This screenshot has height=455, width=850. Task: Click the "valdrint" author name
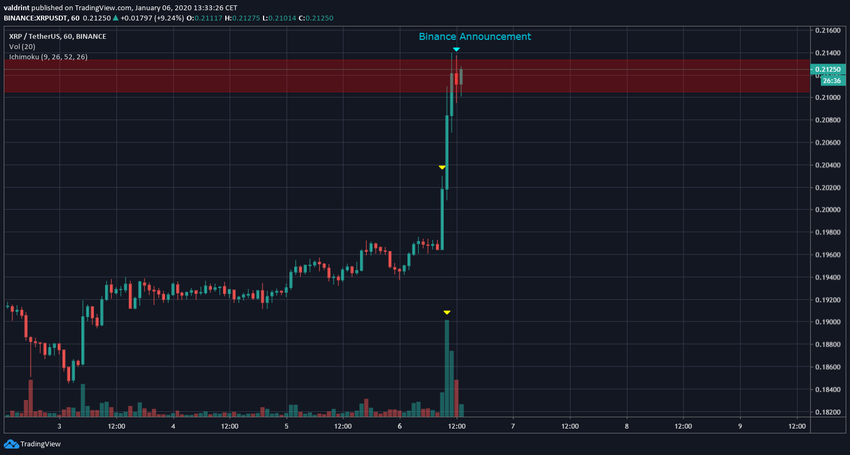click(x=16, y=8)
